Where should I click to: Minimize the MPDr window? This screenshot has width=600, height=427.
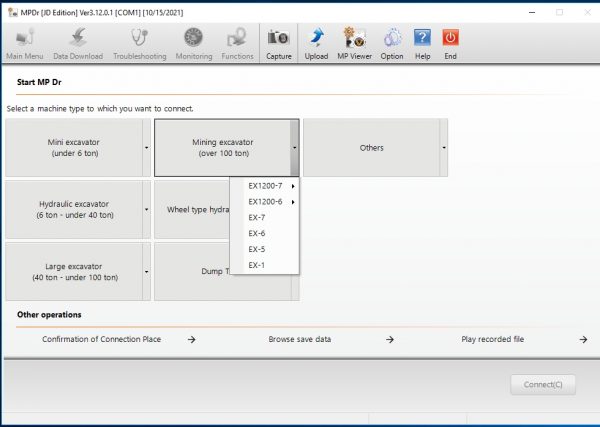532,13
